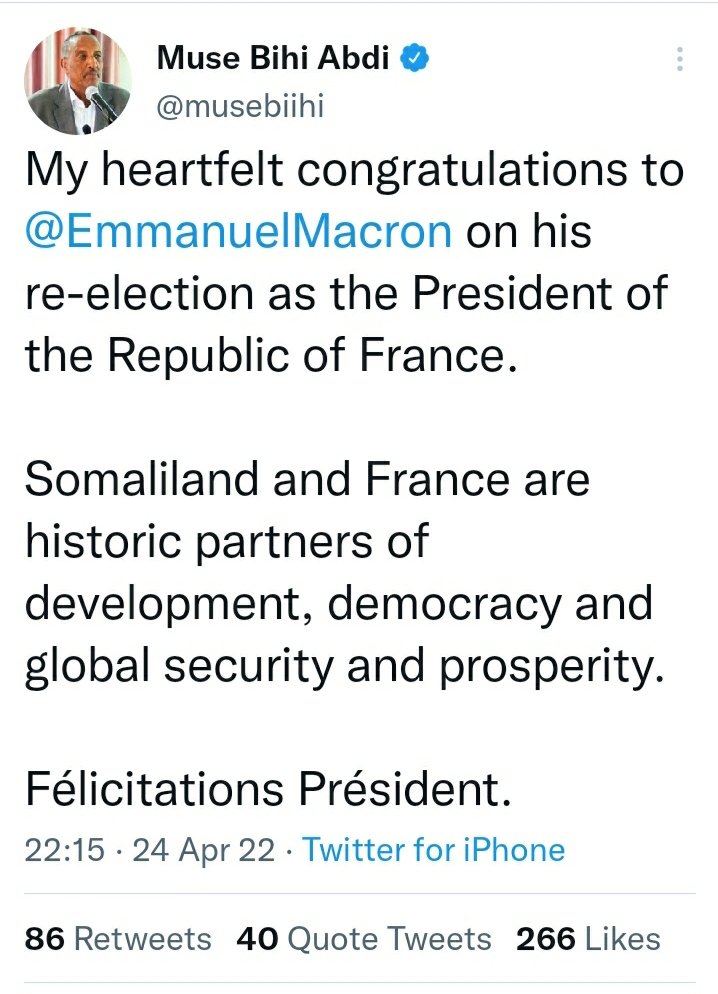Click the 're-election as the President of' line
Viewport: 718px width, 994px height.
tap(345, 295)
